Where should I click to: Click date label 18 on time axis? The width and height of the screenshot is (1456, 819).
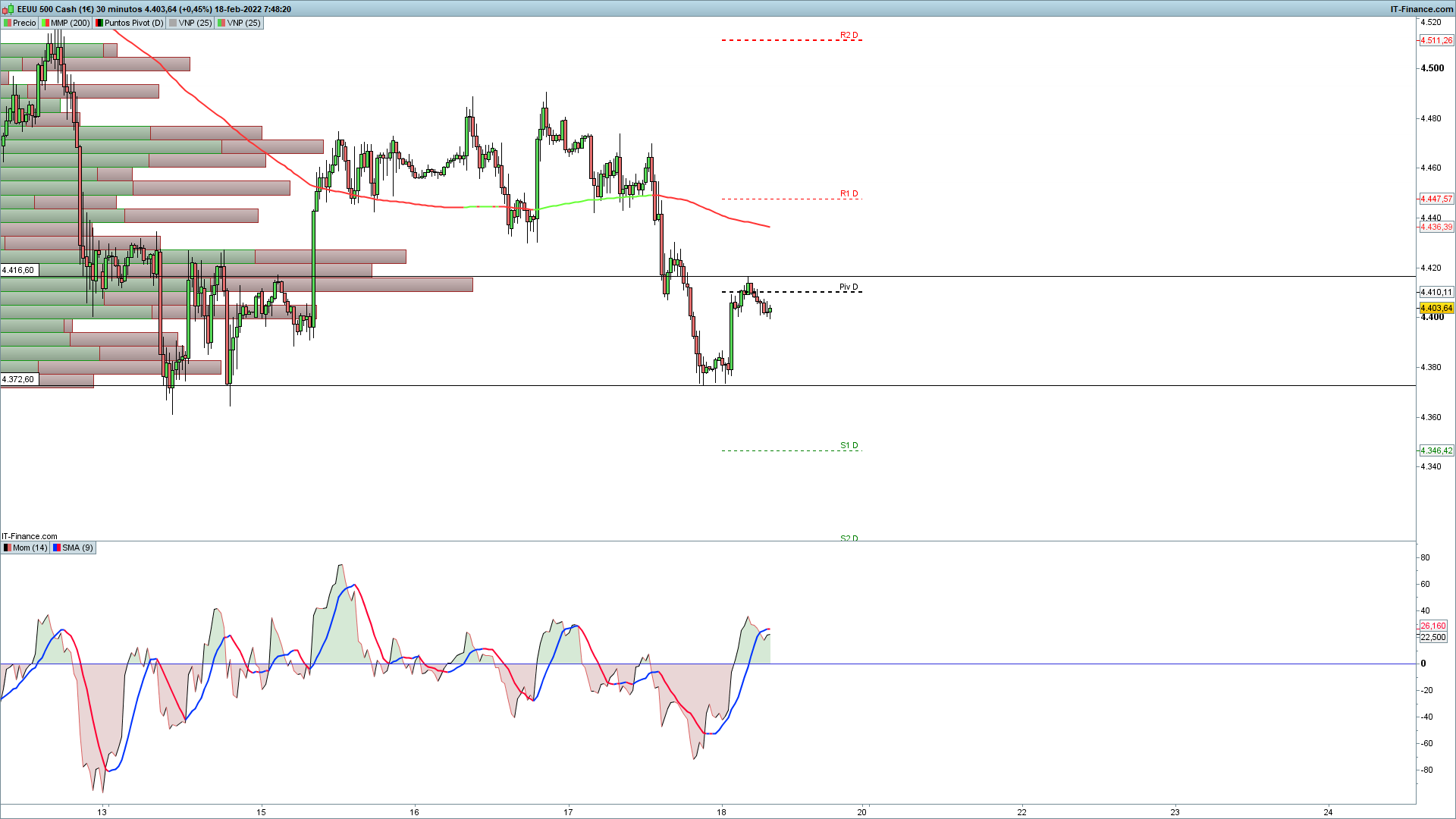point(721,812)
